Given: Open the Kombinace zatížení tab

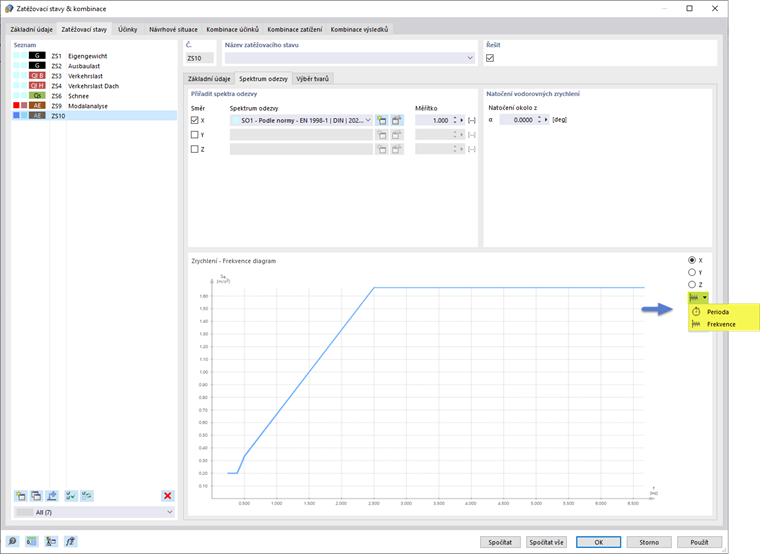Looking at the screenshot, I should click(x=295, y=30).
